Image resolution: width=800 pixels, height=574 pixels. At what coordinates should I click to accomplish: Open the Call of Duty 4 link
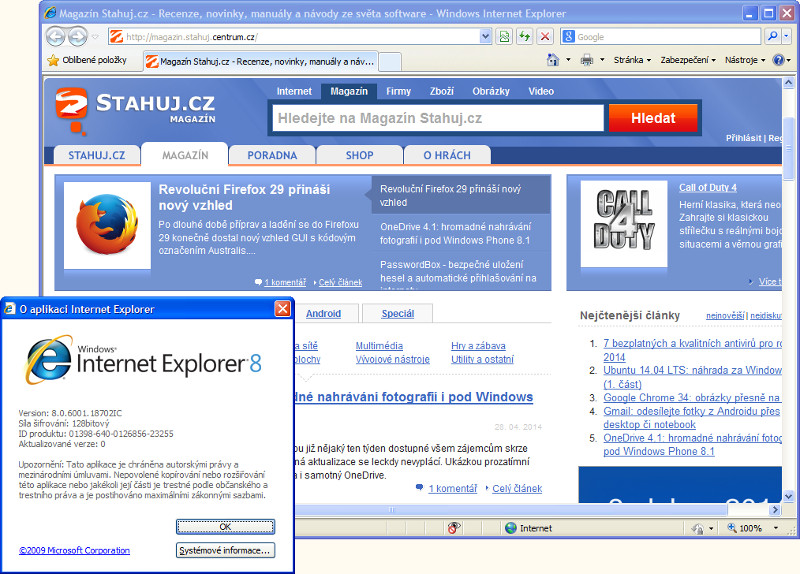point(708,188)
